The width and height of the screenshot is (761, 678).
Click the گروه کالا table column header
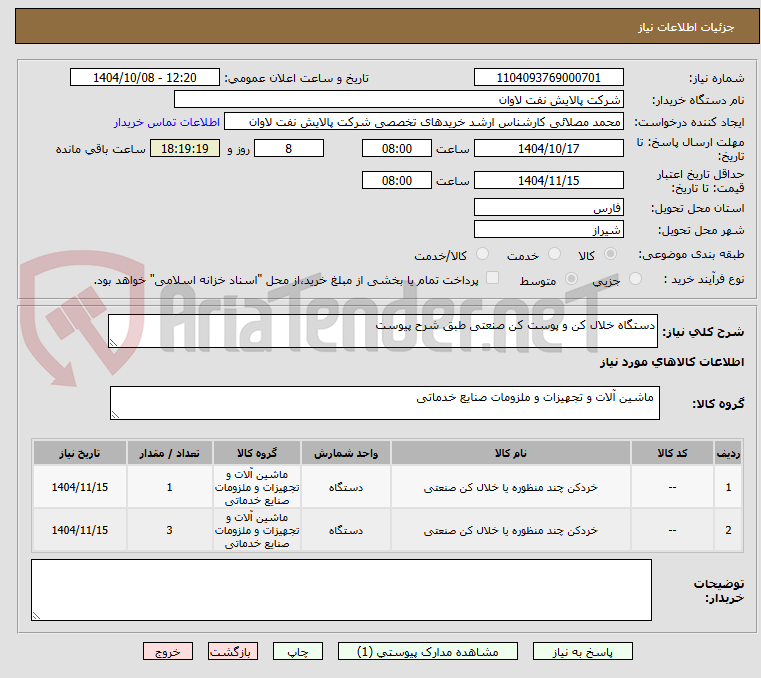point(257,453)
